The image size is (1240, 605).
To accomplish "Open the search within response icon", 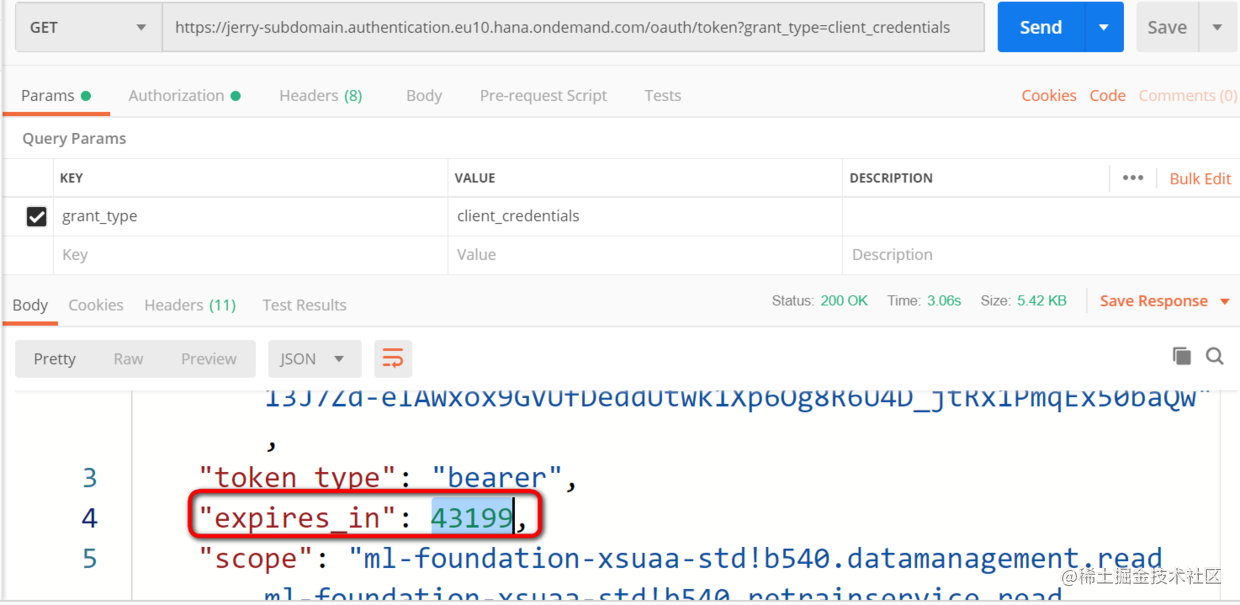I will tap(1216, 358).
